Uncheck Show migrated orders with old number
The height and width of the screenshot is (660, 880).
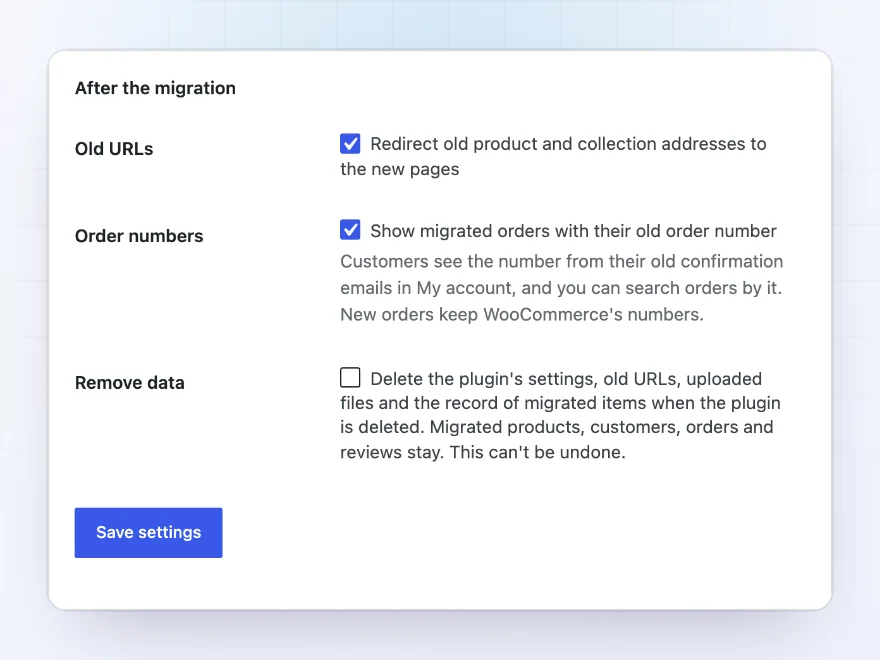350,230
